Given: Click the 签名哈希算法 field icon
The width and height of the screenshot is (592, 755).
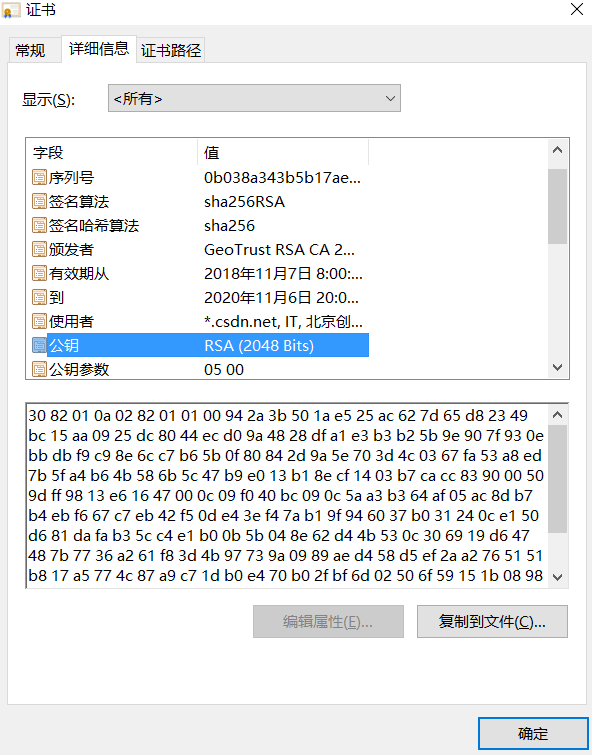Looking at the screenshot, I should click(39, 225).
